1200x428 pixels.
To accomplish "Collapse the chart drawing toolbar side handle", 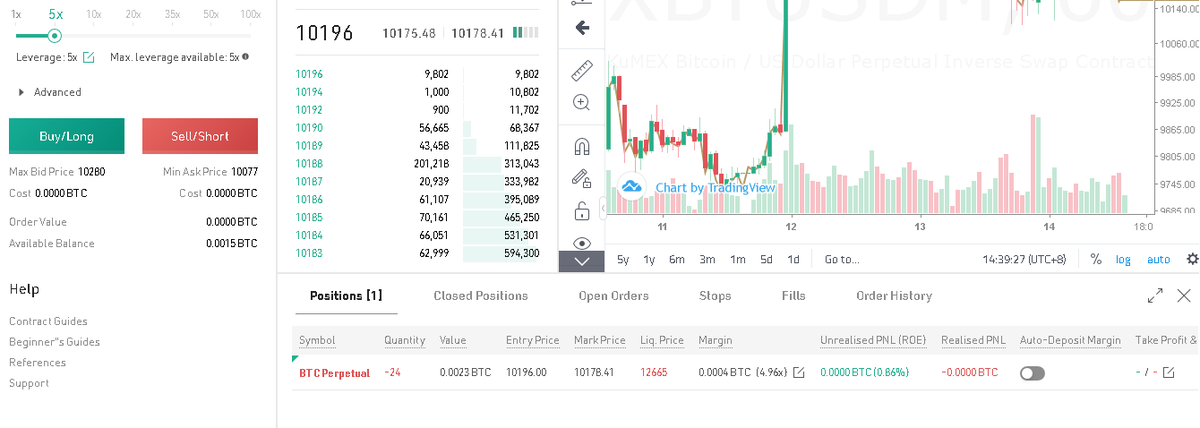I will click(603, 209).
